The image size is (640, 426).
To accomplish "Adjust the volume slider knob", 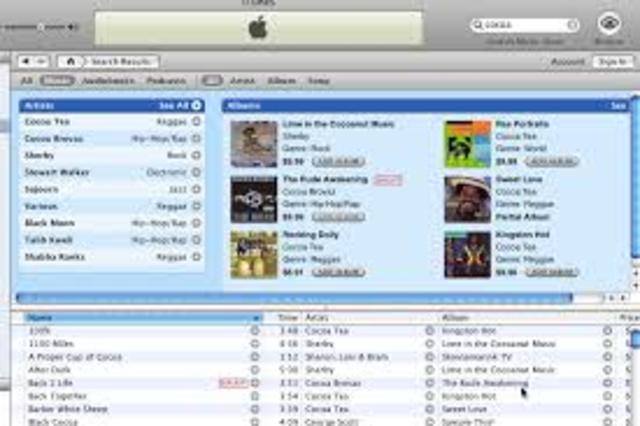I will click(x=41, y=27).
